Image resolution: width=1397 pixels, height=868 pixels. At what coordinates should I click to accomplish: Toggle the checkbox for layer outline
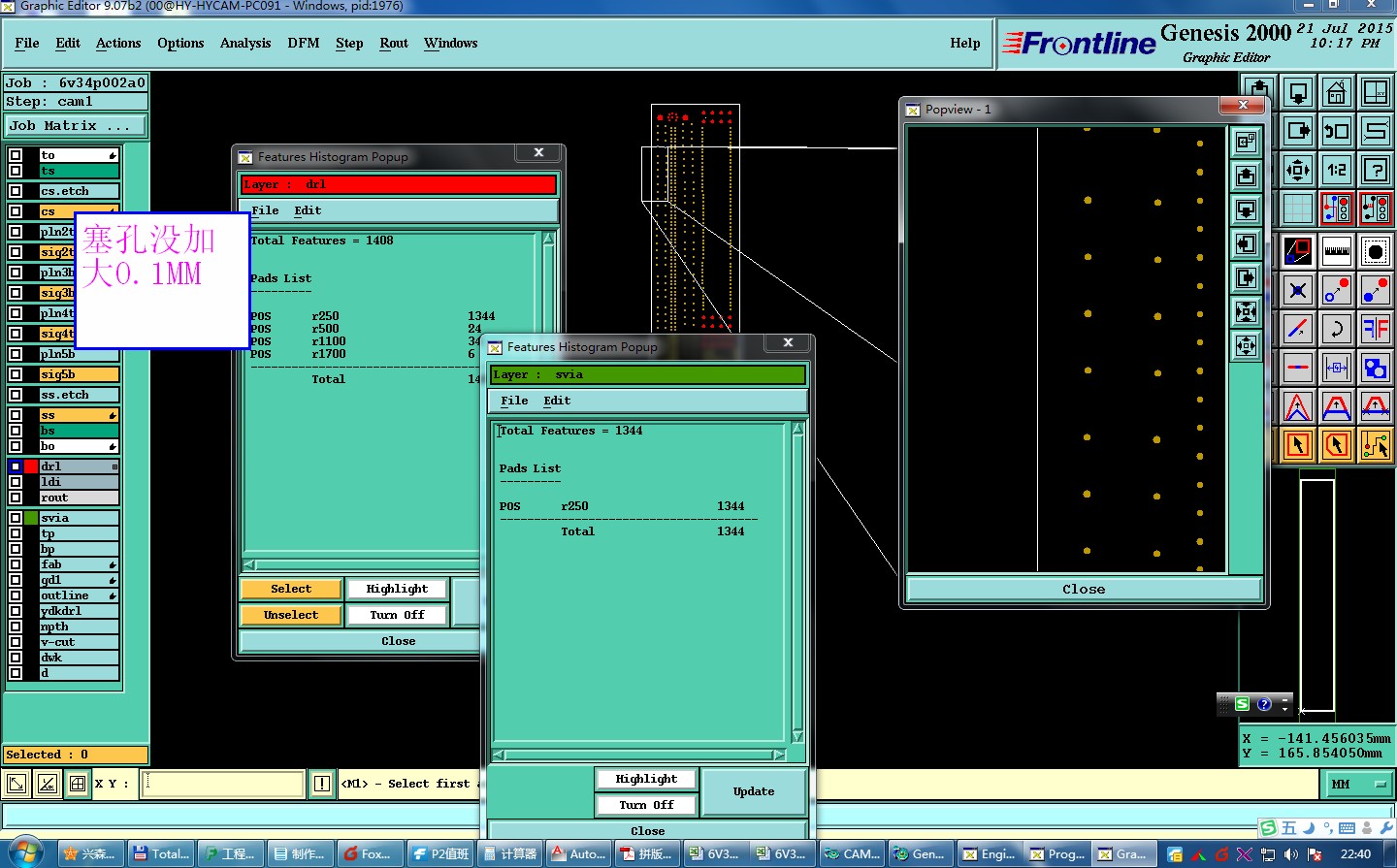[x=16, y=595]
